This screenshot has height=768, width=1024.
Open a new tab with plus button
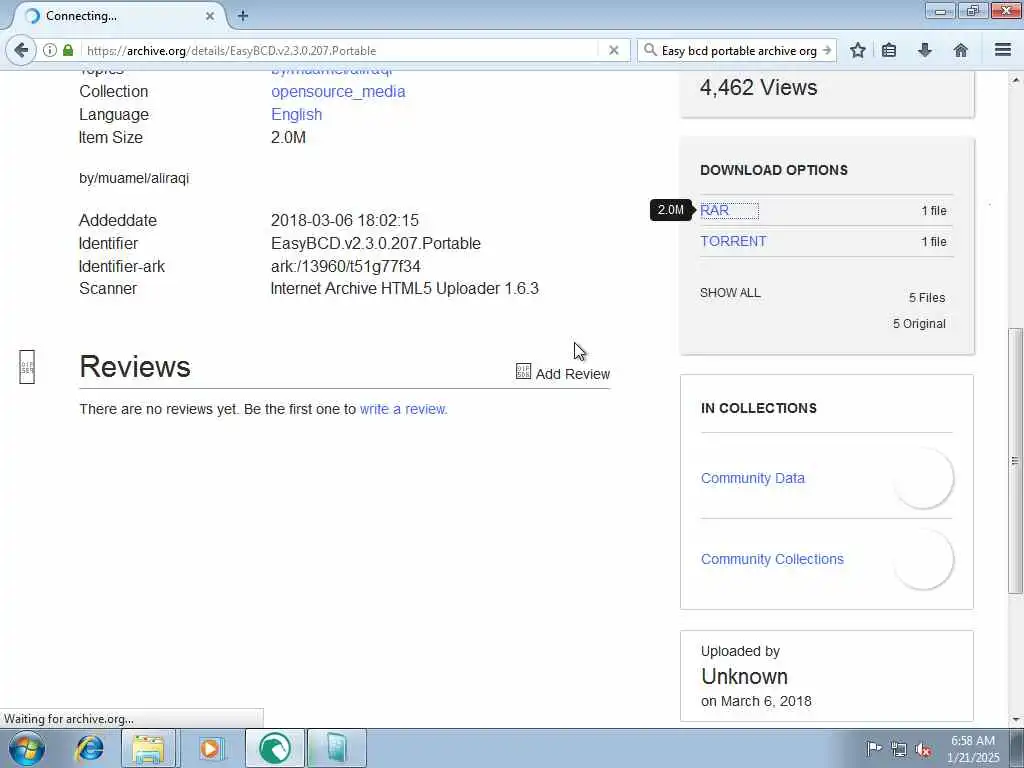[242, 16]
